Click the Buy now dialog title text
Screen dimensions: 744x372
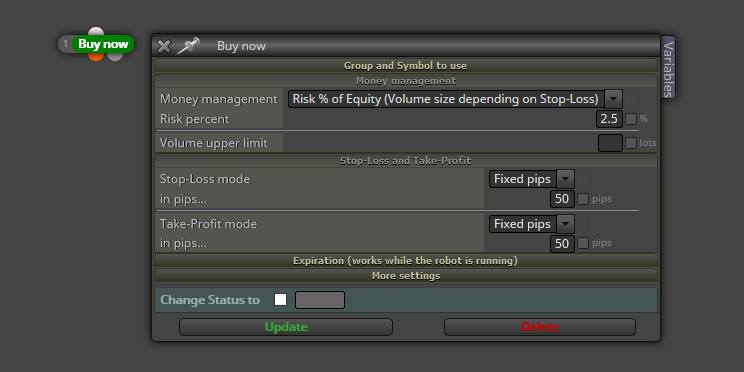pyautogui.click(x=242, y=46)
